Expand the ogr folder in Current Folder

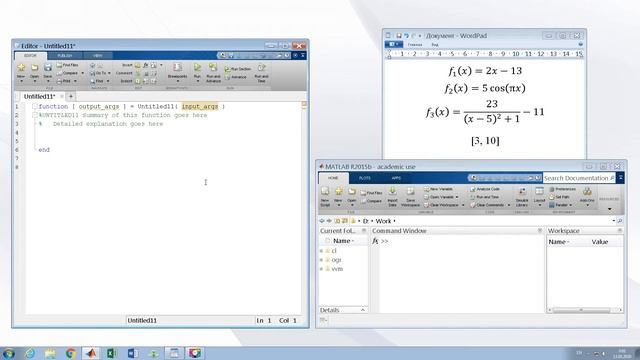point(321,260)
